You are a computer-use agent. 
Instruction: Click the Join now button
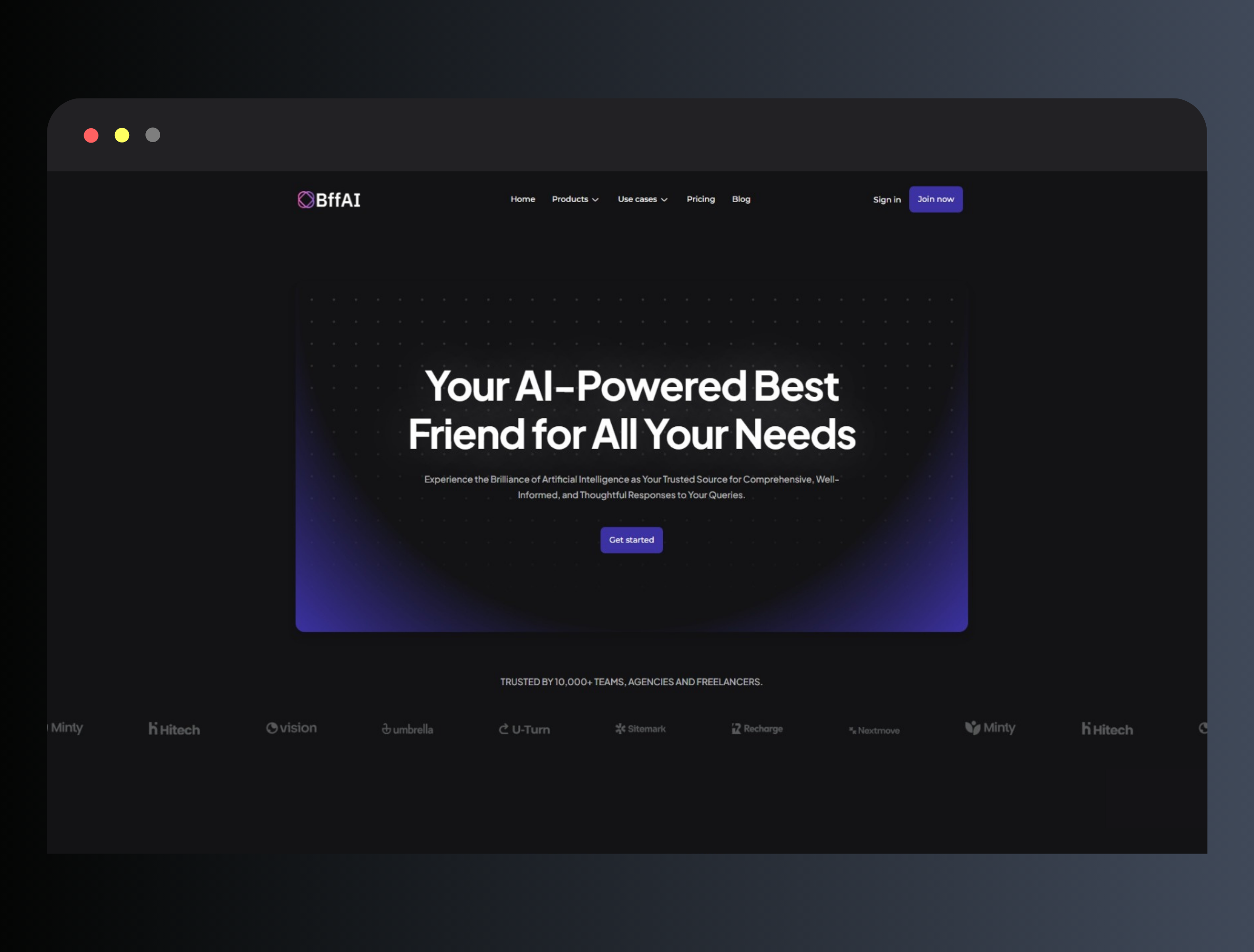pos(934,199)
